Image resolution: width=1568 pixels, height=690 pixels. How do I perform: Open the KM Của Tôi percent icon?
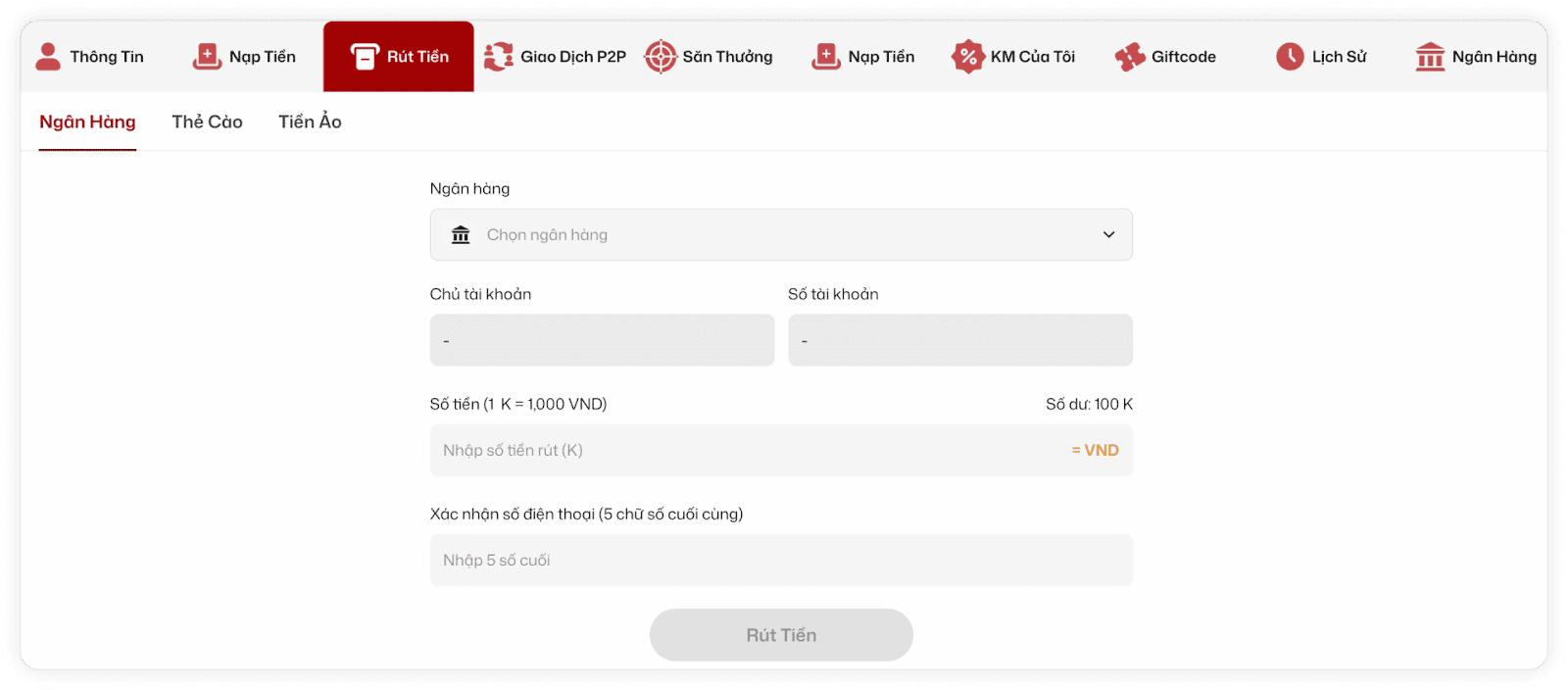(x=967, y=57)
